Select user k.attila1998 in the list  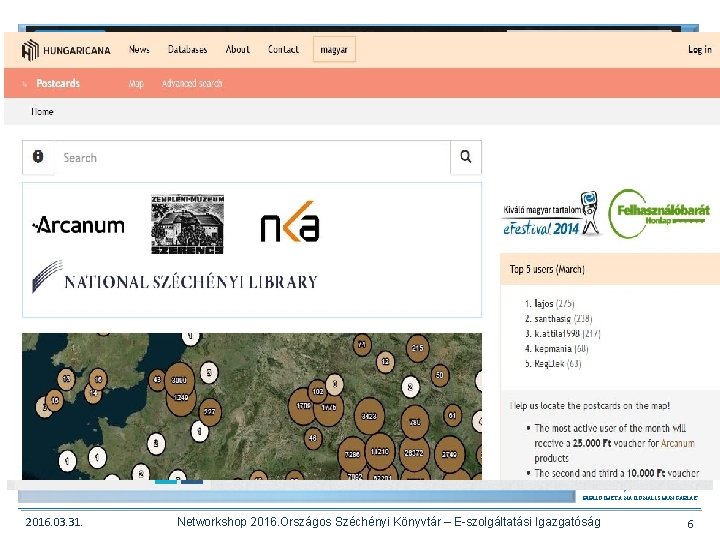point(557,334)
